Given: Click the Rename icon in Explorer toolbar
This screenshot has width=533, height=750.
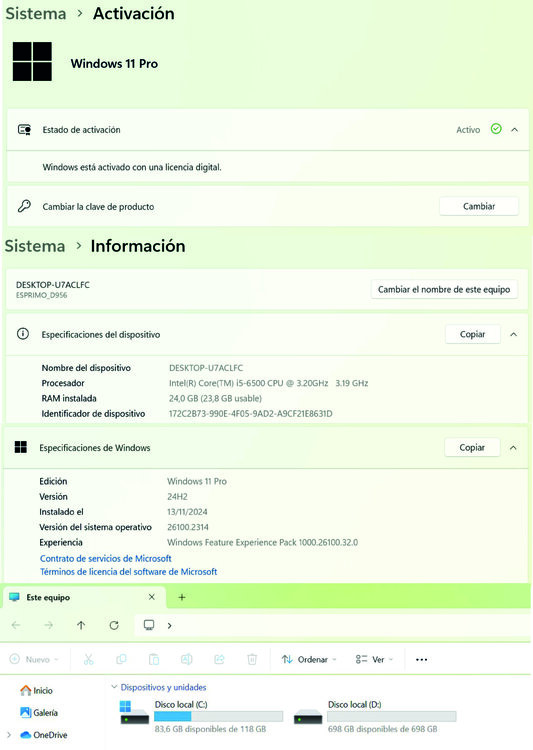Looking at the screenshot, I should [x=187, y=660].
